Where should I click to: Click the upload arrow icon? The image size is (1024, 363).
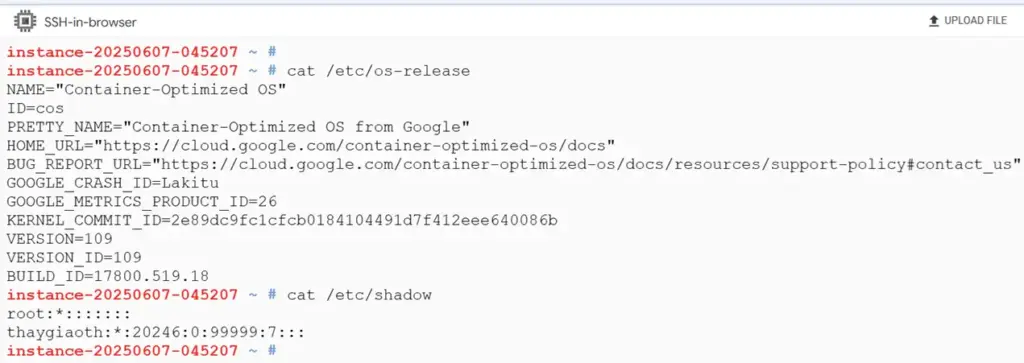click(933, 21)
